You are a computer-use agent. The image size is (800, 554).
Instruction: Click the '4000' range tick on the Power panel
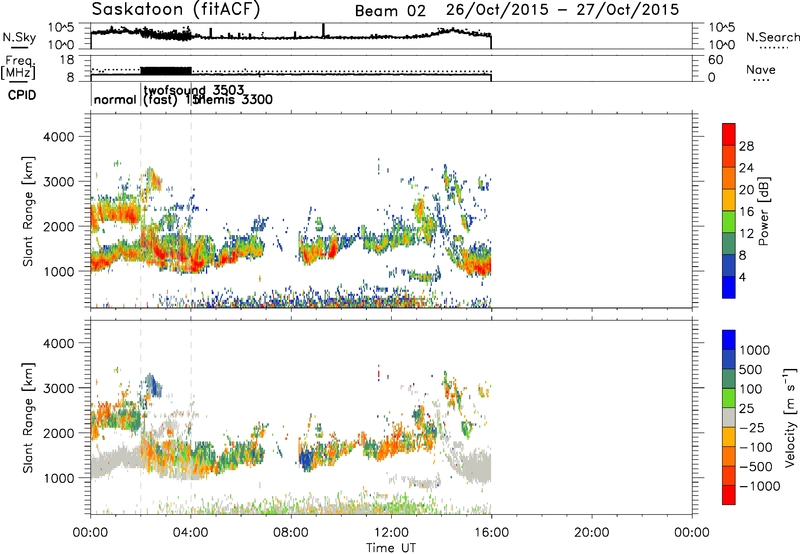pos(59,137)
